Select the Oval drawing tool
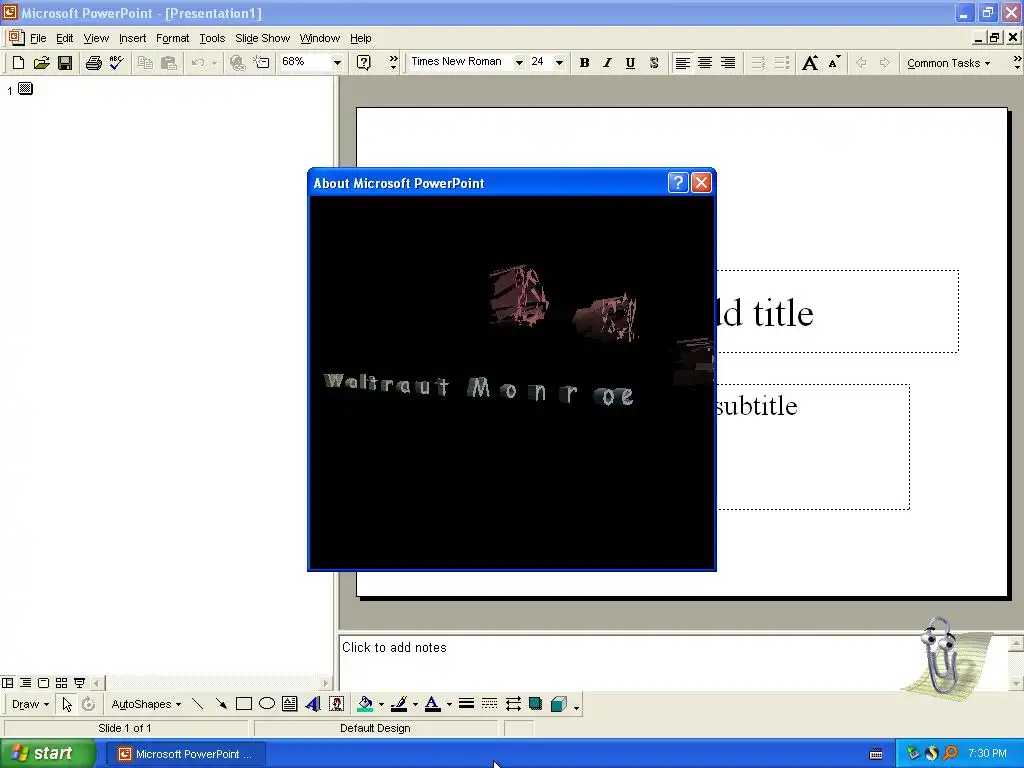The width and height of the screenshot is (1024, 768). tap(266, 704)
